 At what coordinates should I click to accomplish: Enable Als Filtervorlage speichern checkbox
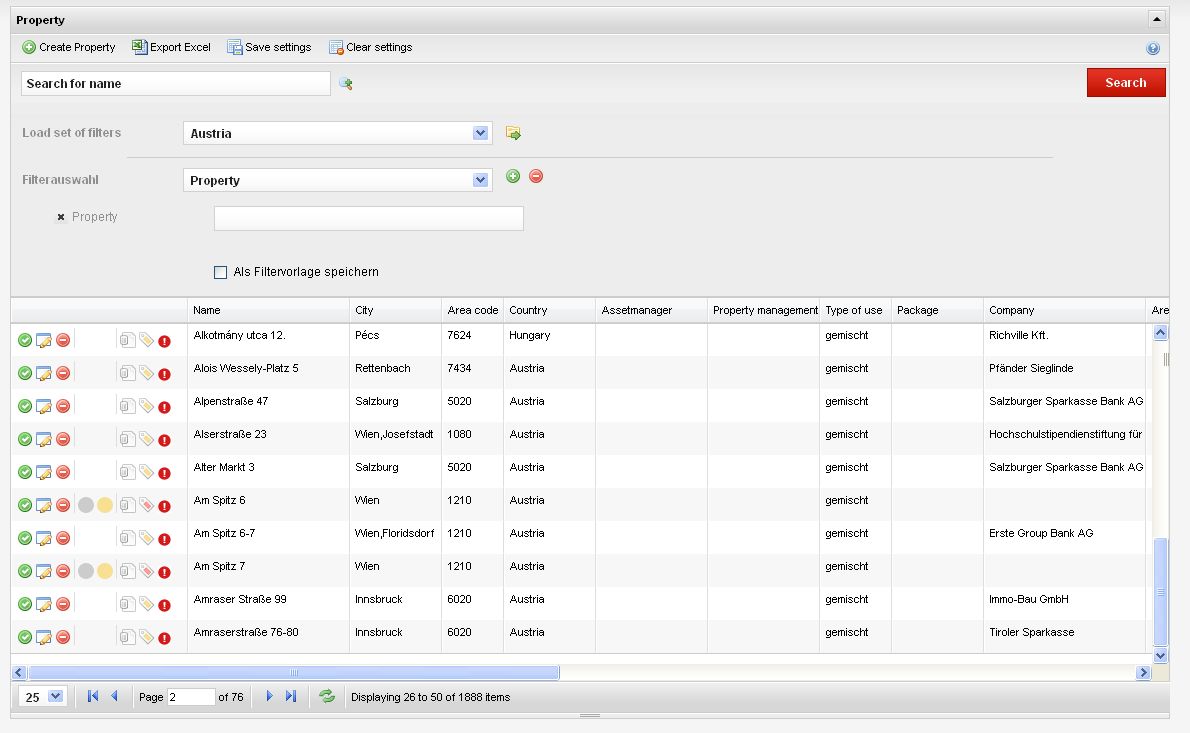click(x=220, y=272)
